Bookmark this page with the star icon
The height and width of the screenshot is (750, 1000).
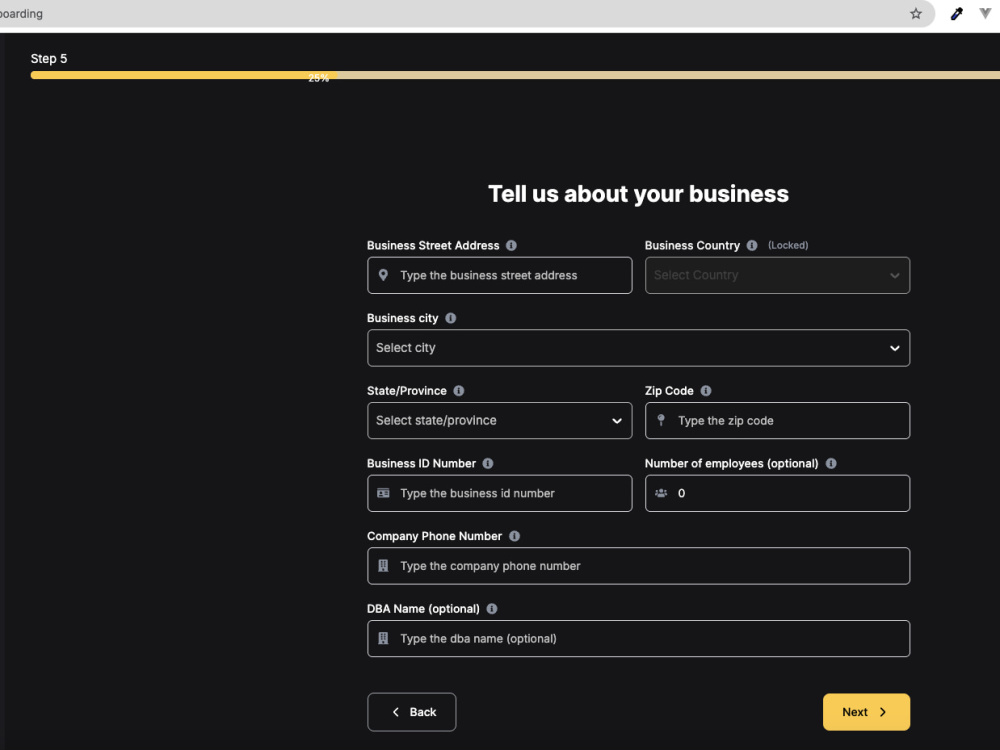[x=916, y=13]
